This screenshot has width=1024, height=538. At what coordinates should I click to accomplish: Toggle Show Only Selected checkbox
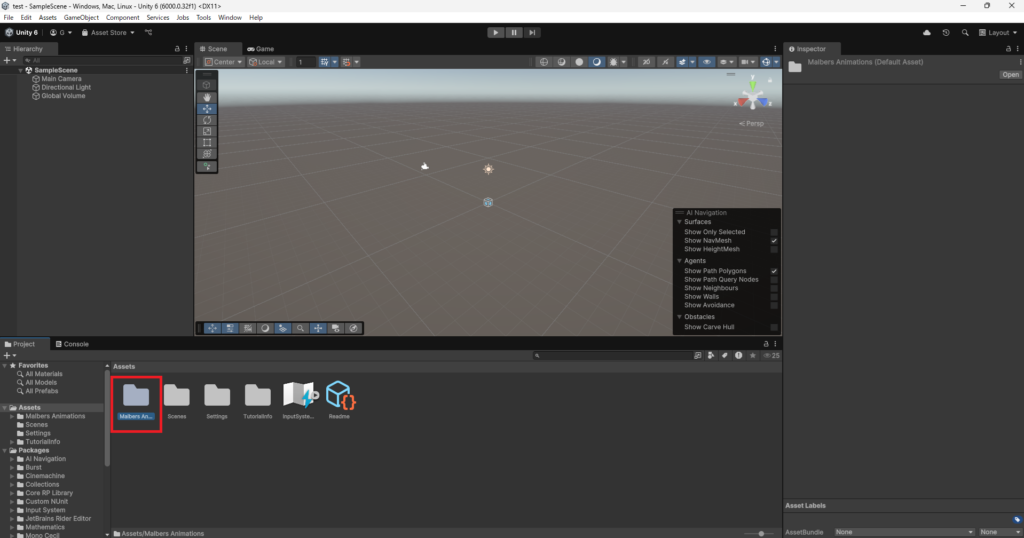pos(774,232)
